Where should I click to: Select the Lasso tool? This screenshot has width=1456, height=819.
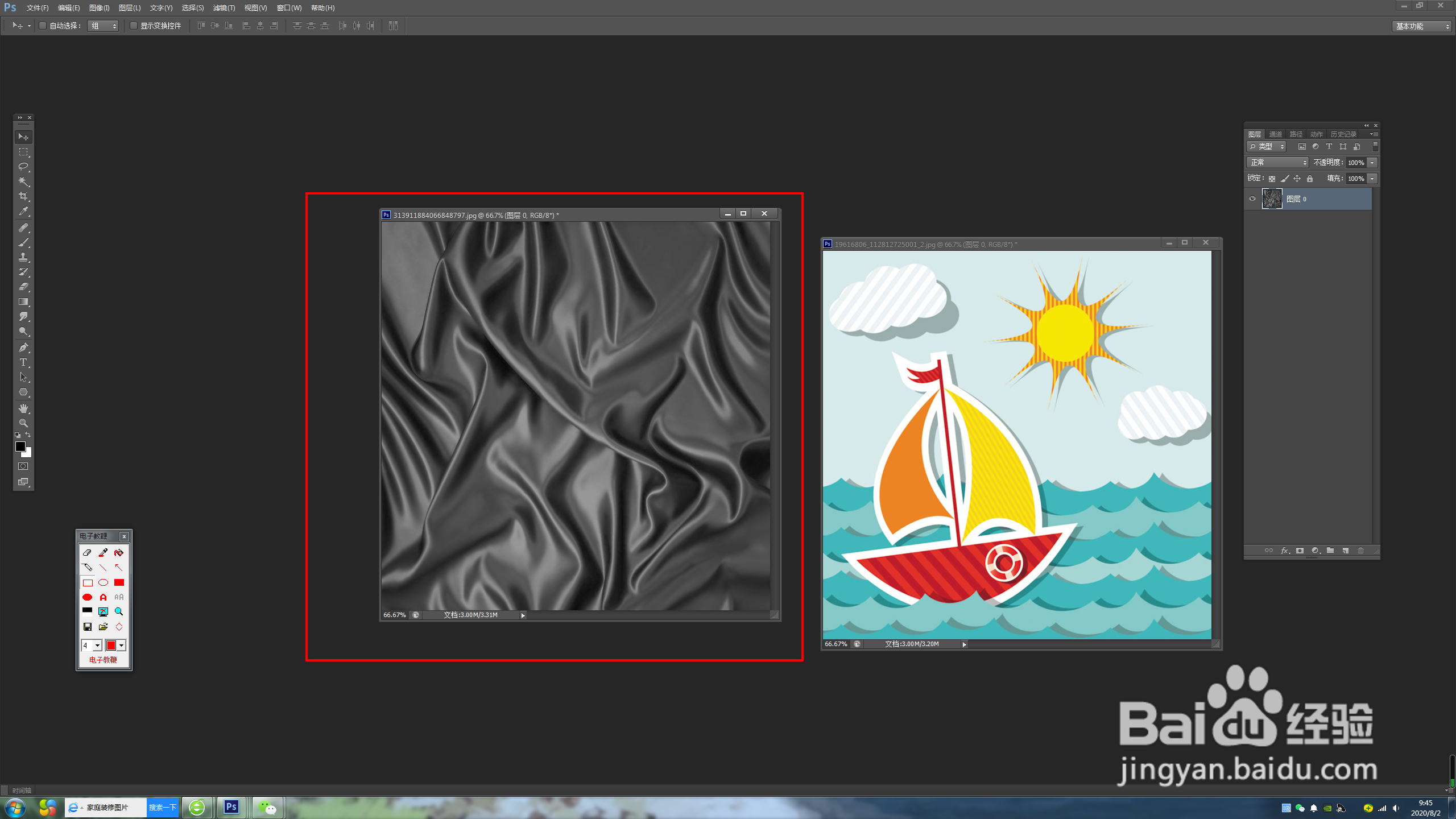tap(23, 167)
